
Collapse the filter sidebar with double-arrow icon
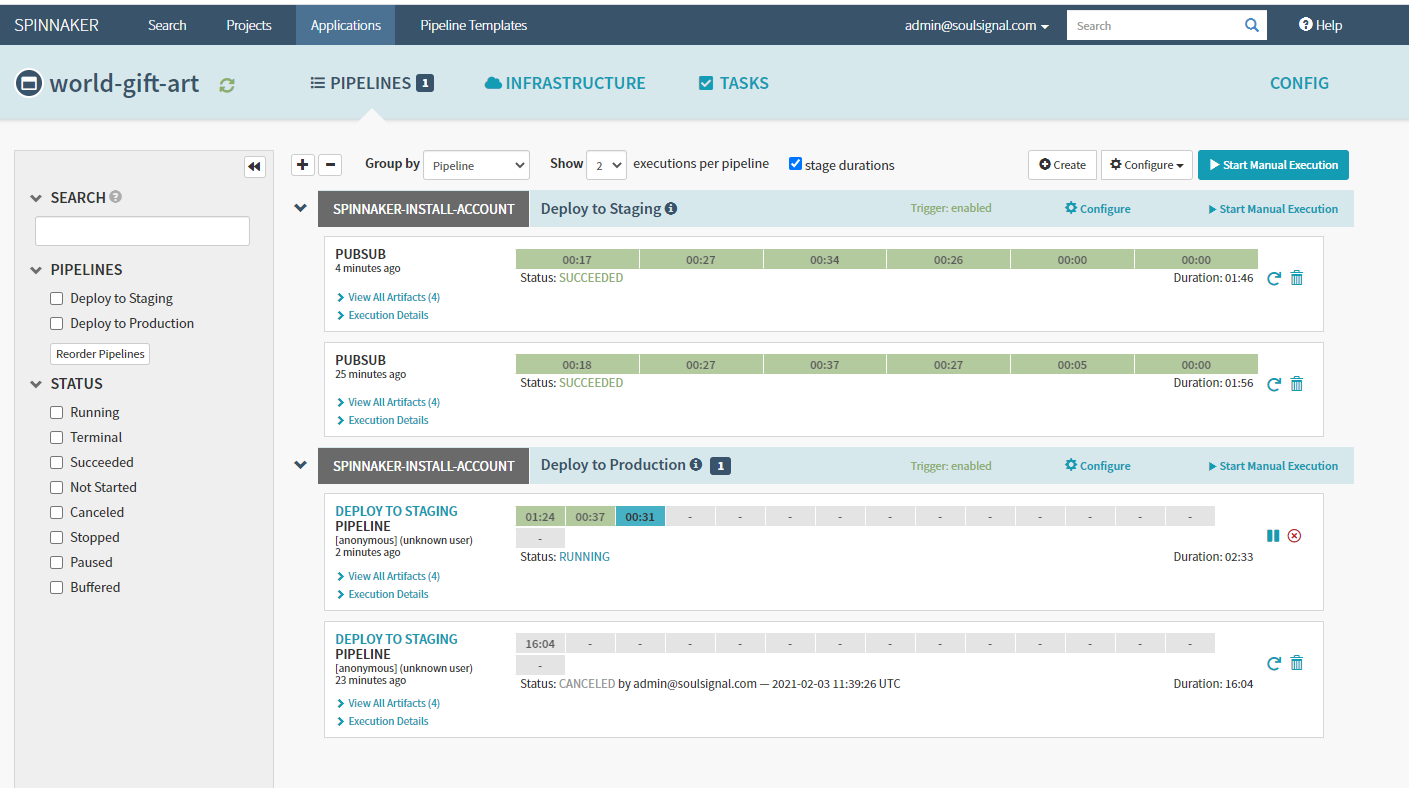(255, 167)
